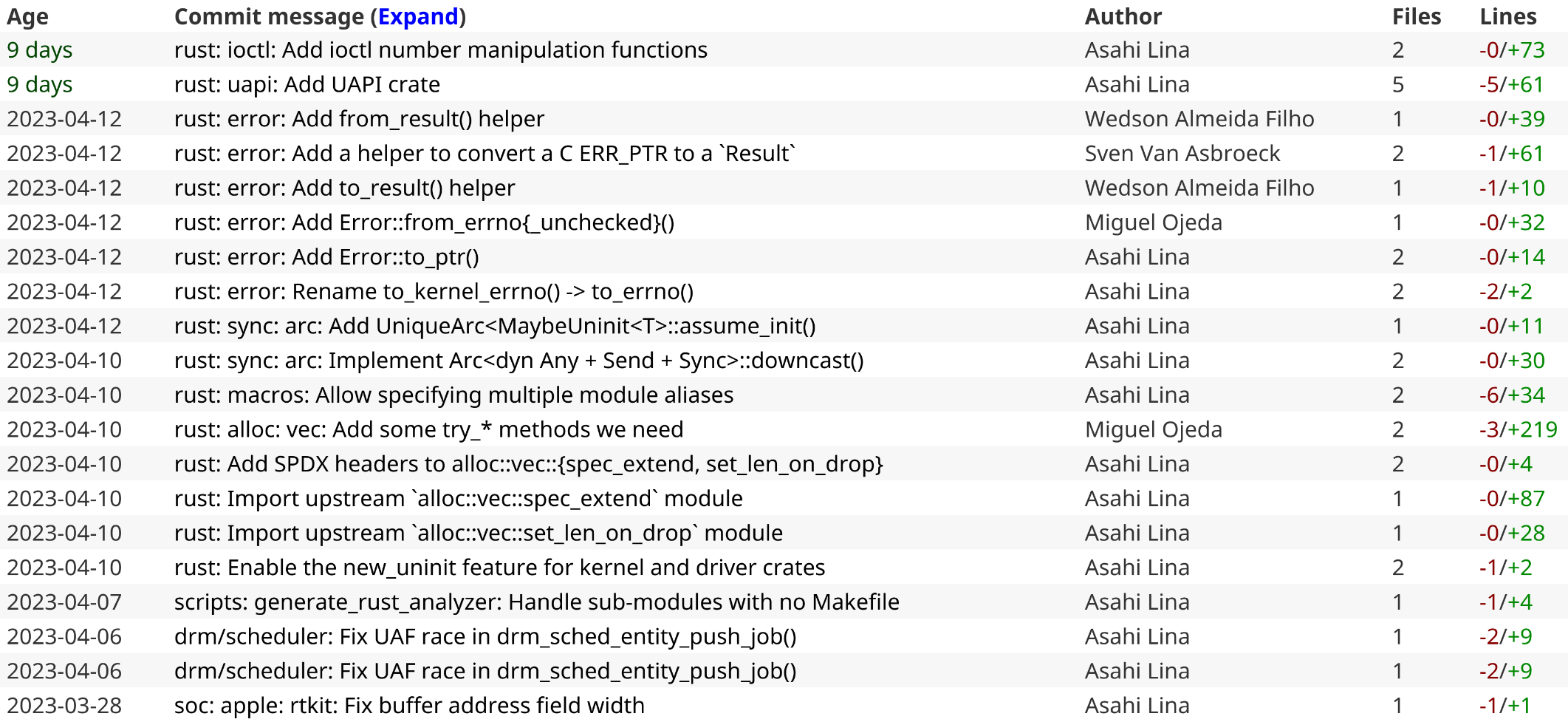Screen dimensions: 1568x722
Task: Click the '9 days' age of uapi commit
Action: 40,85
